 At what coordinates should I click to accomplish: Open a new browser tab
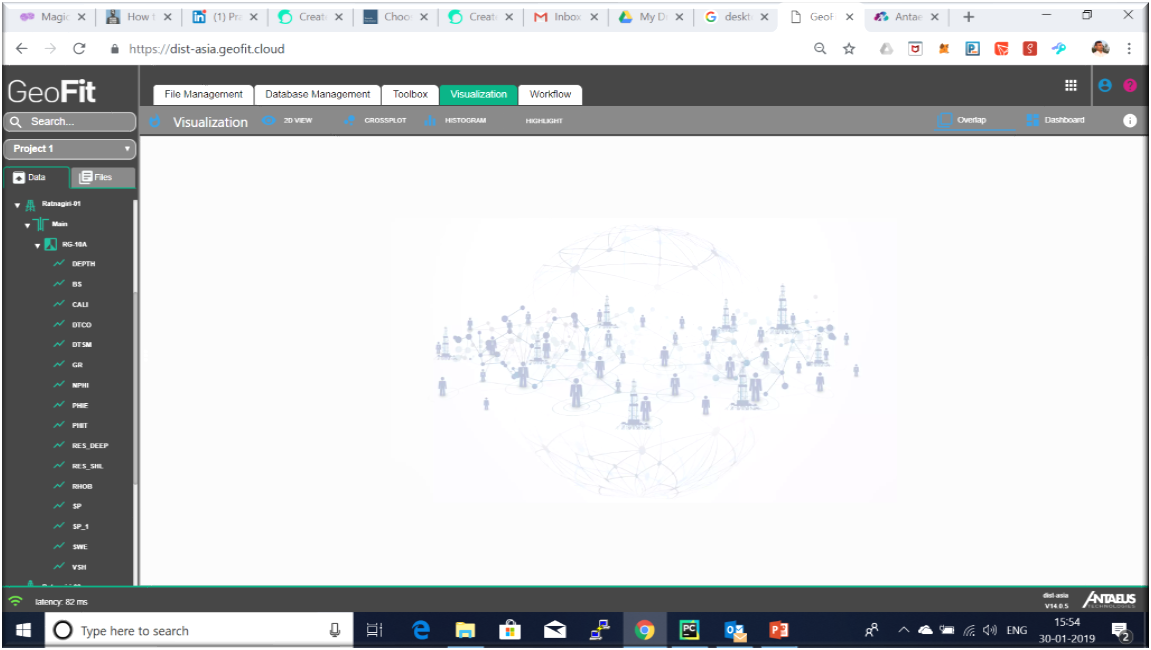968,16
